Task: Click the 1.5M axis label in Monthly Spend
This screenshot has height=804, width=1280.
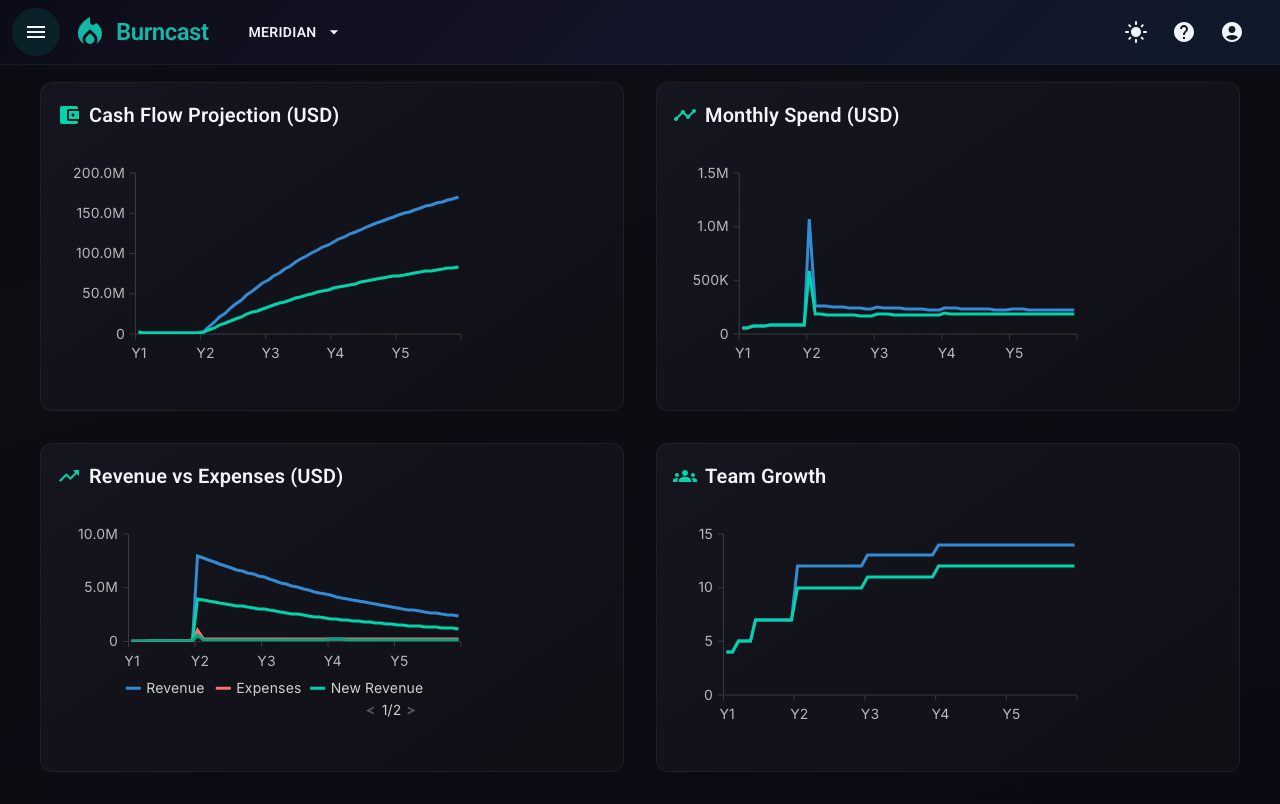Action: (x=713, y=173)
